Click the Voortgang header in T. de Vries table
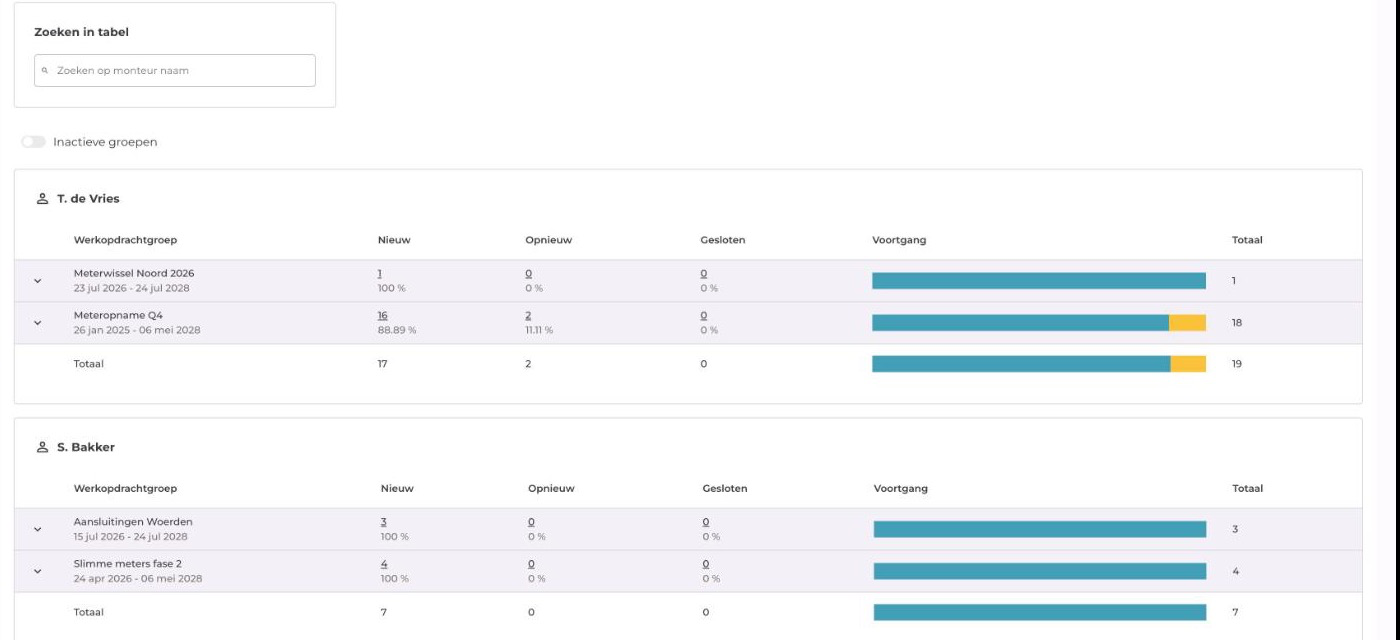Viewport: 1400px width, 640px height. [x=900, y=240]
